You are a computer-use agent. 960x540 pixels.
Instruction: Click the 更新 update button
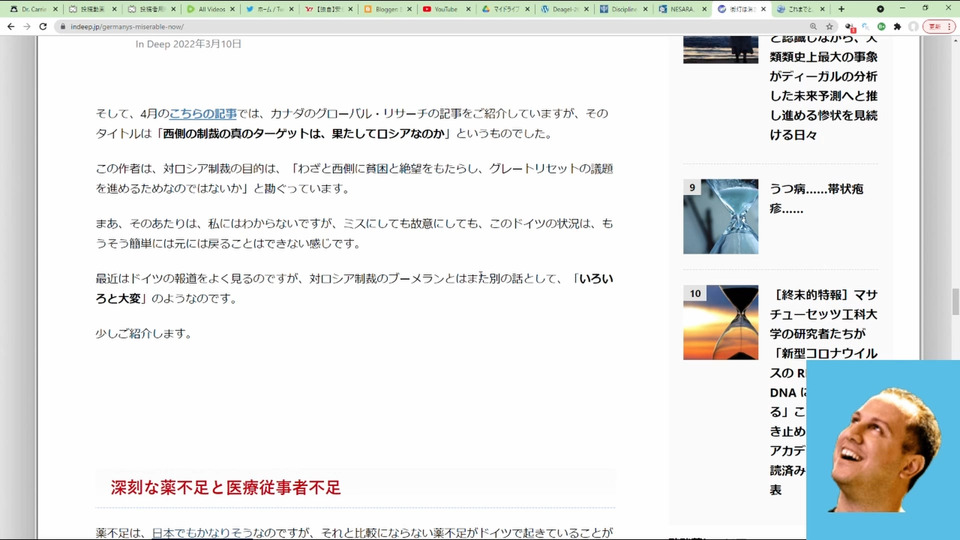(x=939, y=26)
